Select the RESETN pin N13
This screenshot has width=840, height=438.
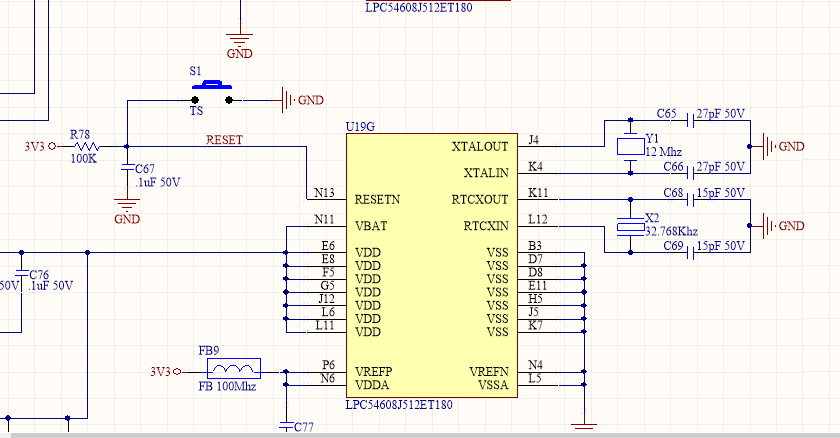327,199
